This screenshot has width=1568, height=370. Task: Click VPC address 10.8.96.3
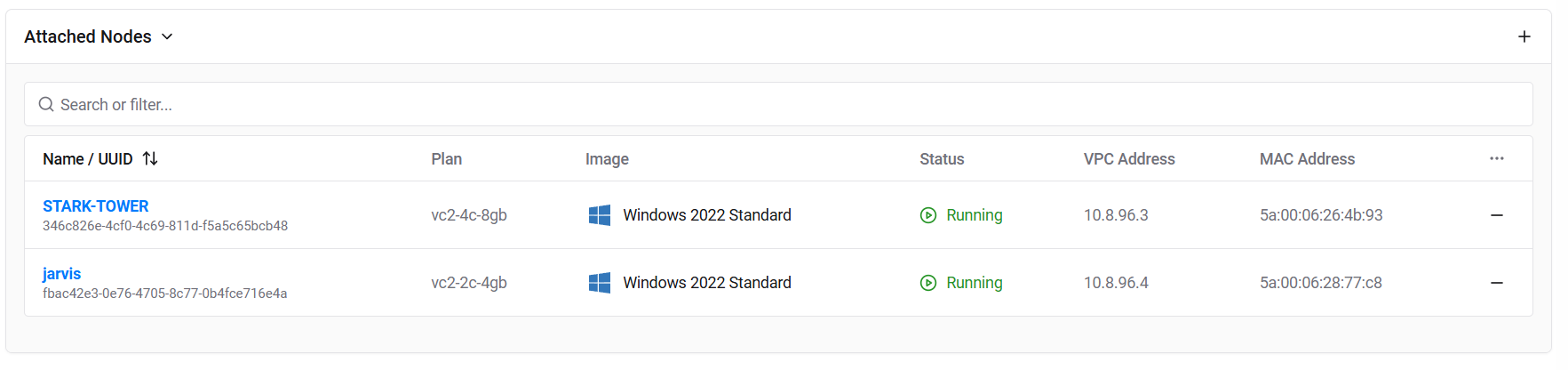coord(1116,215)
